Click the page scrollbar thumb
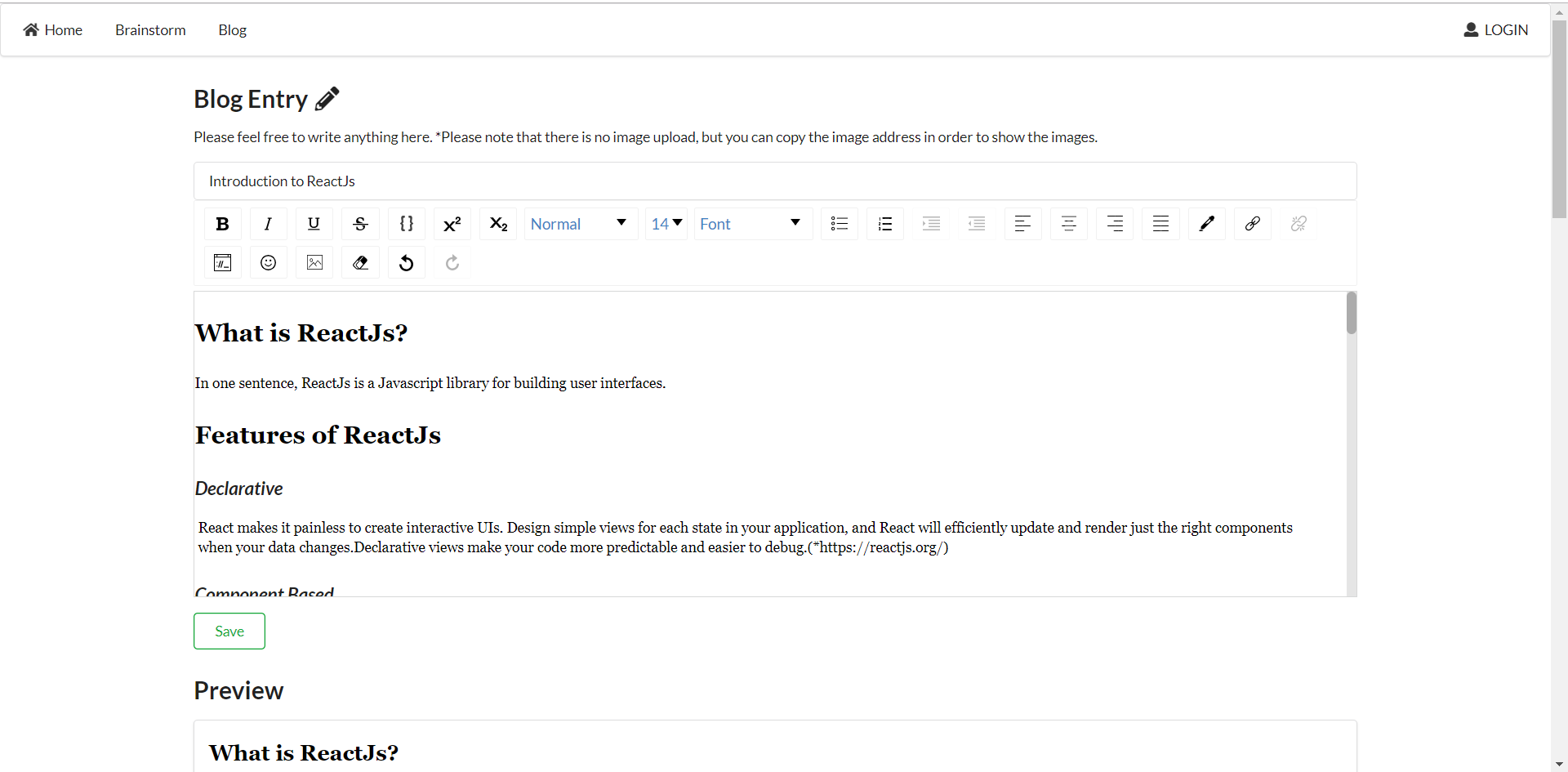This screenshot has height=772, width=1568. click(x=1559, y=119)
